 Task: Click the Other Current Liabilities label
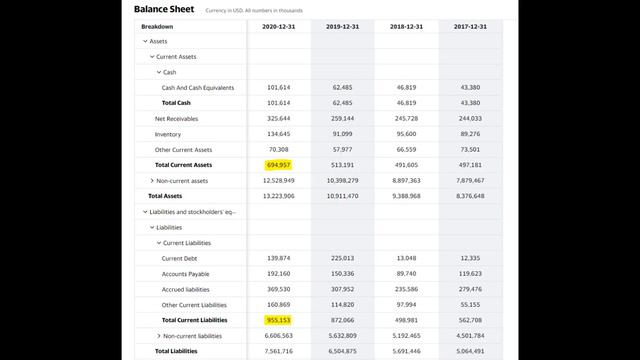pyautogui.click(x=194, y=305)
